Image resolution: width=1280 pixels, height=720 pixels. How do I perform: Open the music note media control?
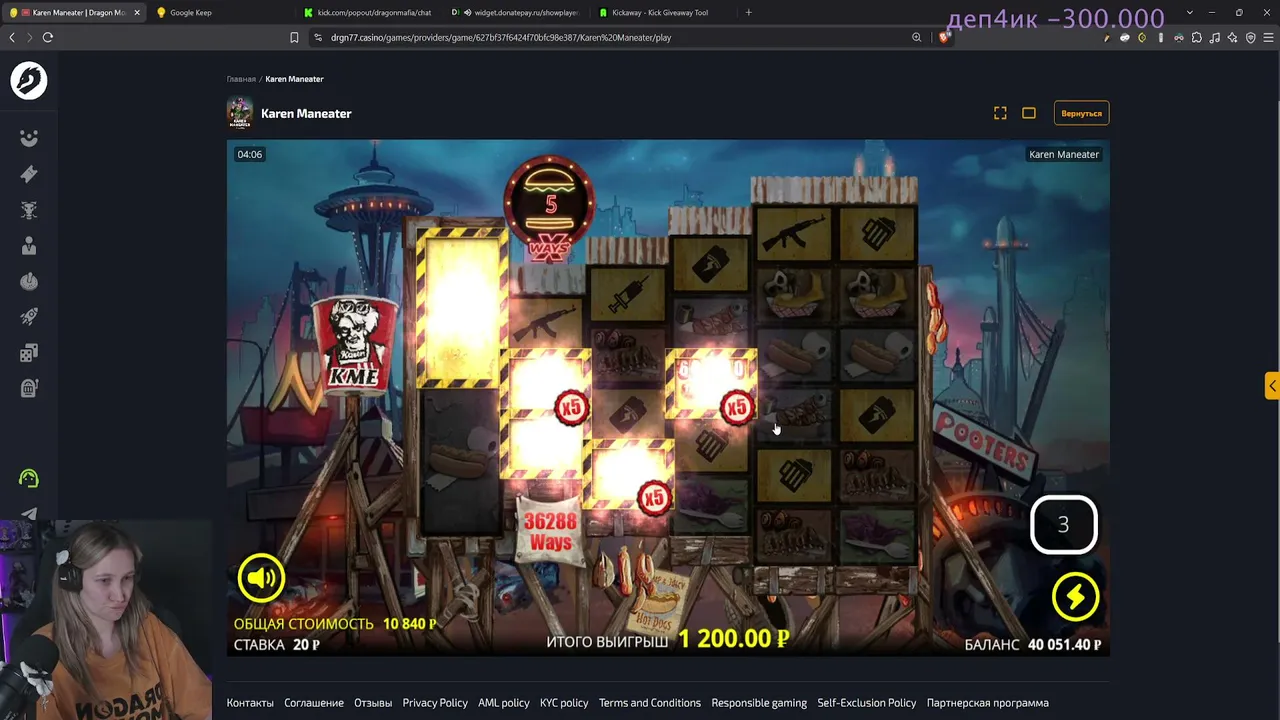1214,38
